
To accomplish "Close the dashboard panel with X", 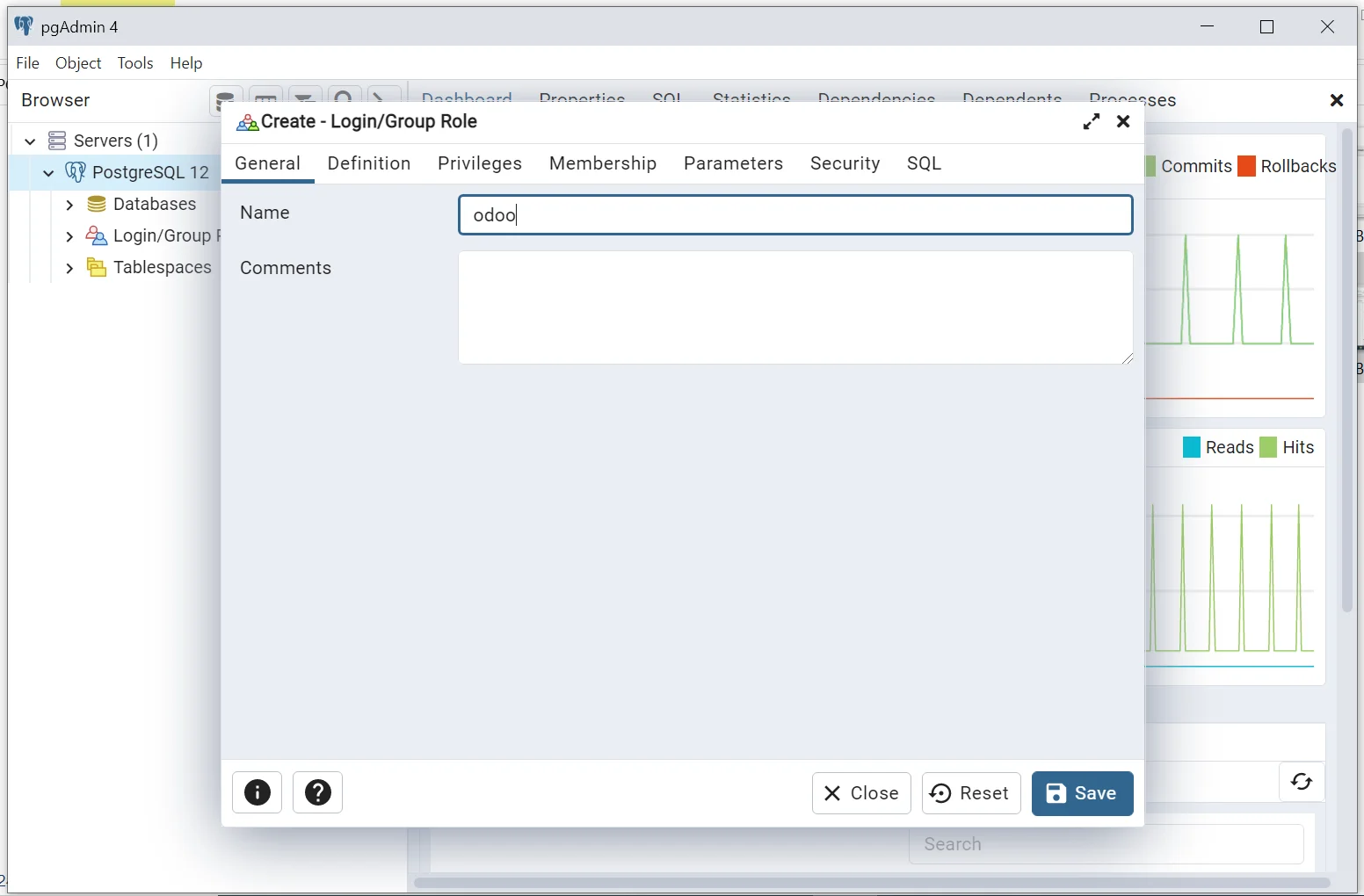I will pyautogui.click(x=1337, y=100).
